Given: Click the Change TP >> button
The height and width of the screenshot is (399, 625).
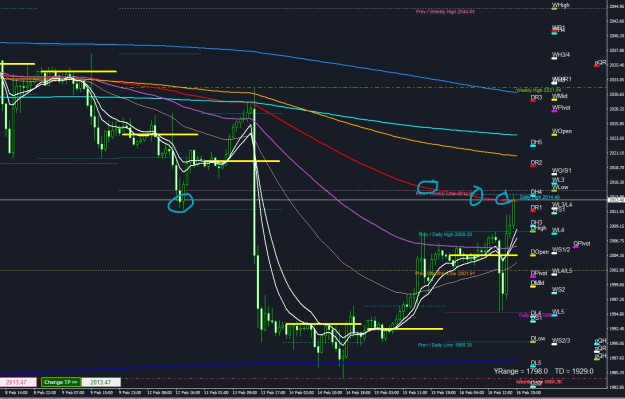Looking at the screenshot, I should pyautogui.click(x=61, y=382).
